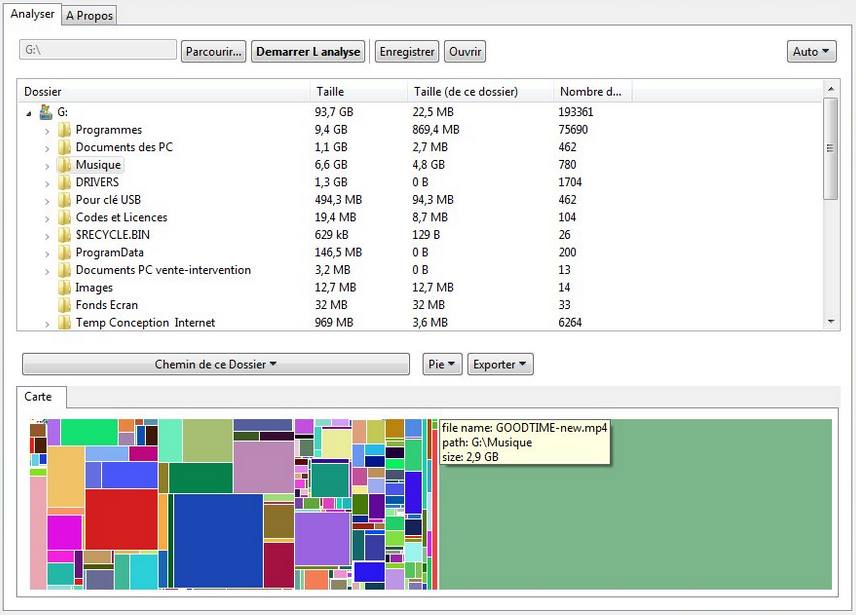Sort by the Nombre d... column header
Image resolution: width=856 pixels, height=615 pixels.
point(593,92)
